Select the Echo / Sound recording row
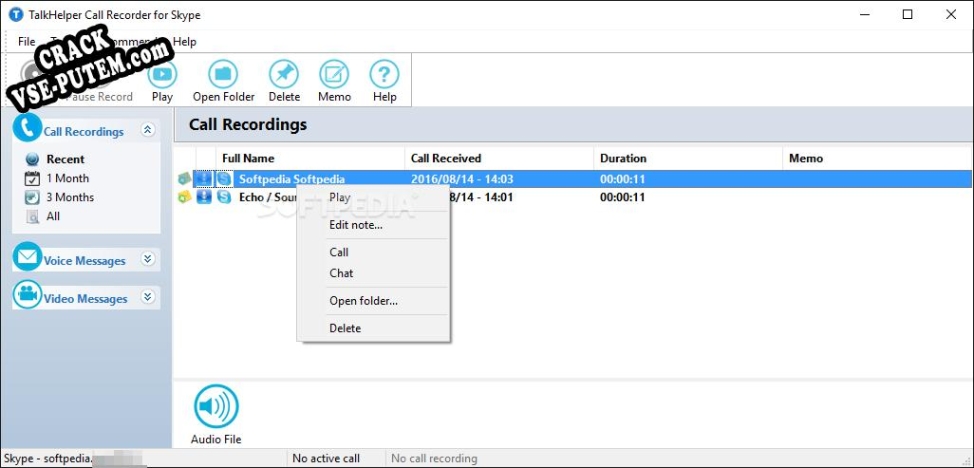The width and height of the screenshot is (974, 468). [x=266, y=197]
